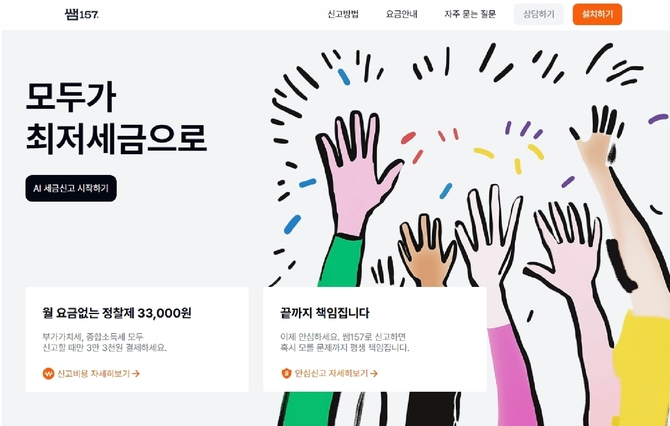The image size is (670, 426).
Task: Open the 신고방법 menu item
Action: (x=343, y=14)
